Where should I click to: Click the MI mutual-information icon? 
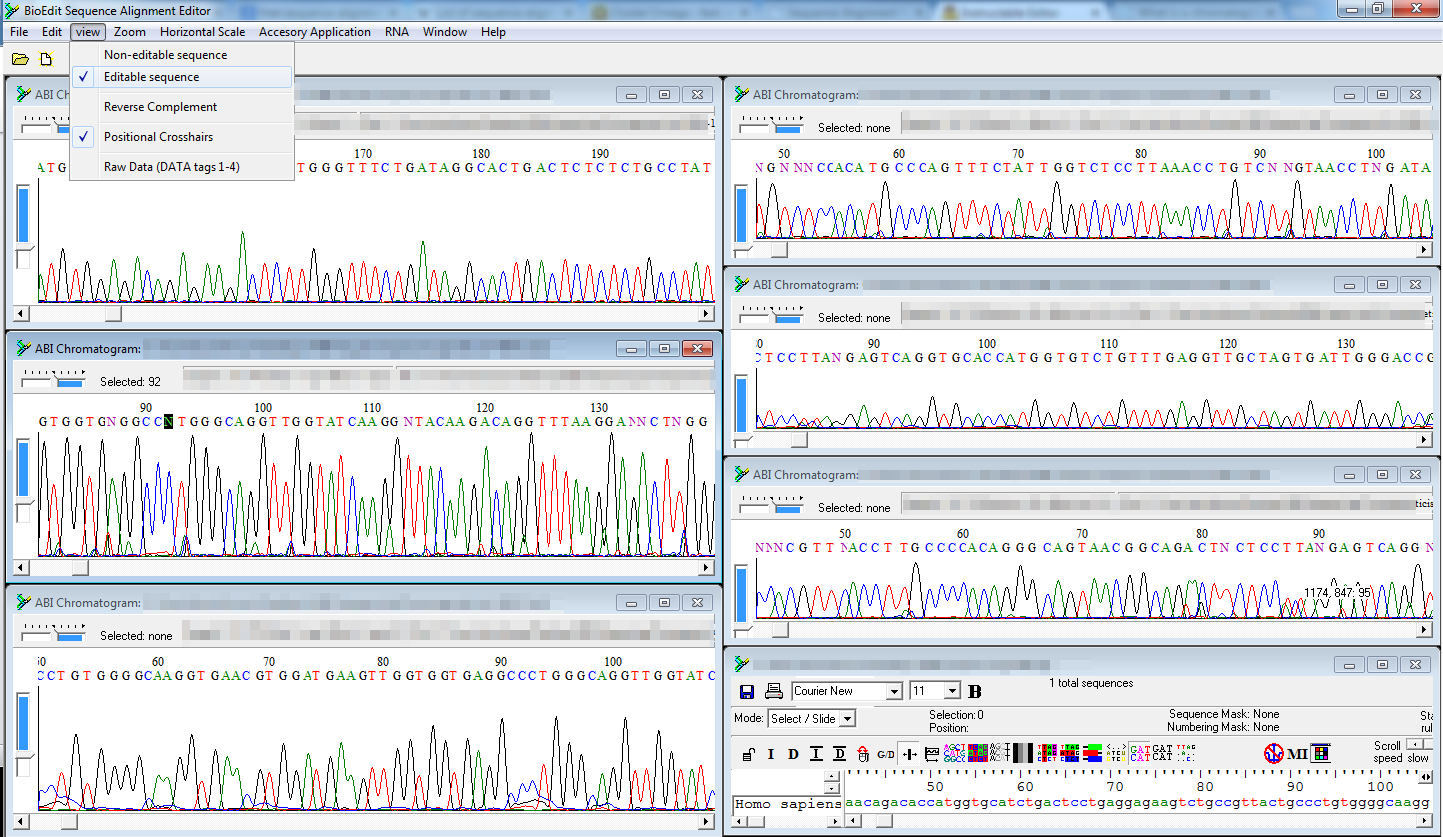(1297, 753)
